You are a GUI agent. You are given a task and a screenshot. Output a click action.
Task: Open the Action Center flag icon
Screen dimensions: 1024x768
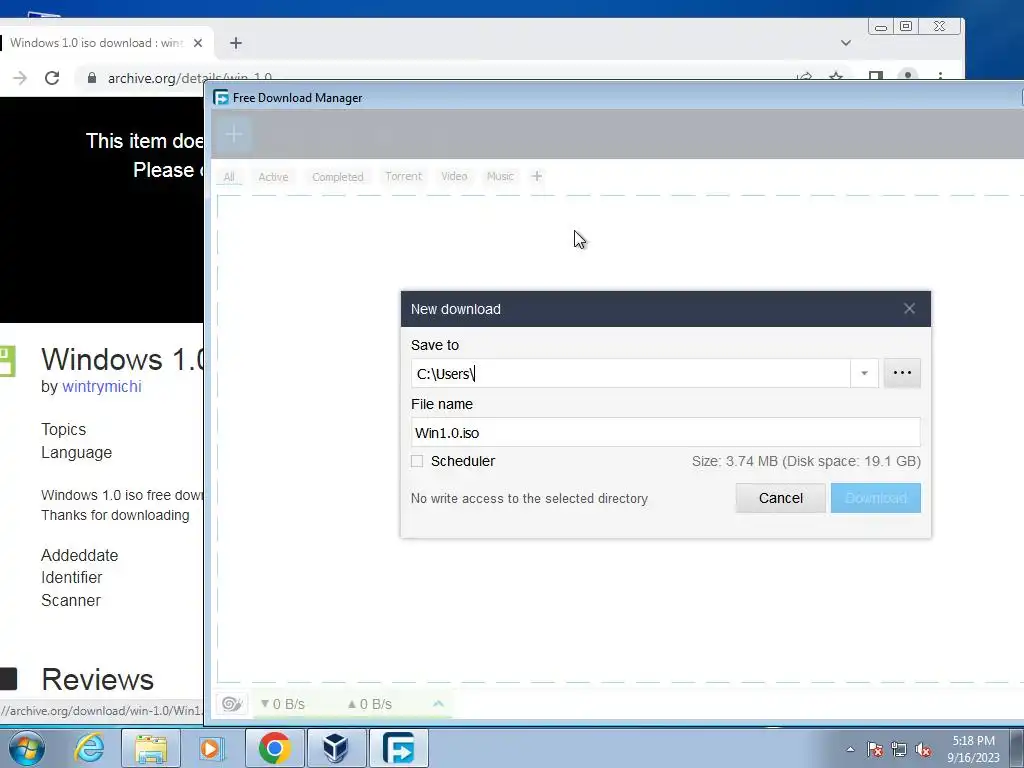(x=875, y=749)
